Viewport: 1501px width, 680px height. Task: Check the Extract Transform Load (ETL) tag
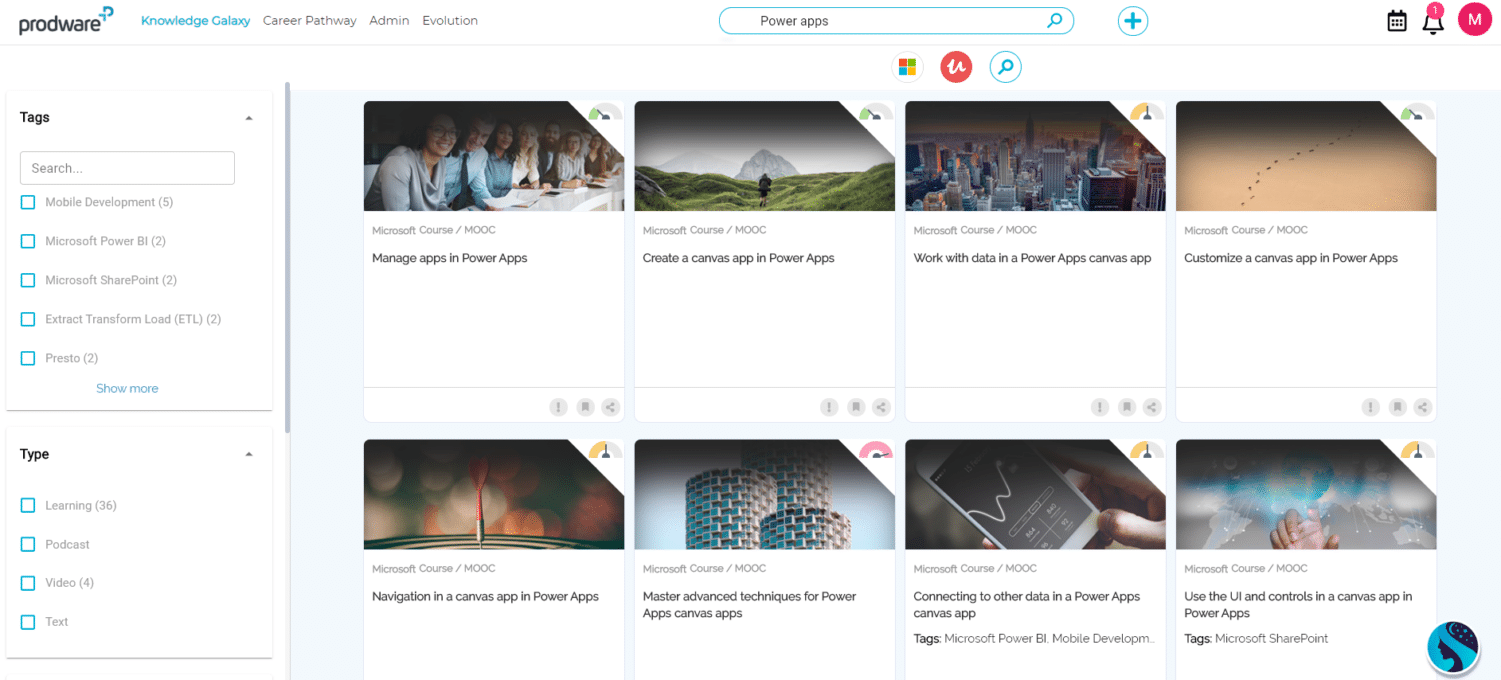tap(28, 319)
